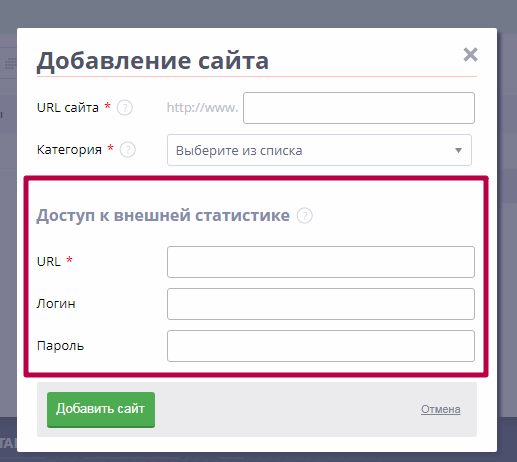Cancel via the Отмена link
Image resolution: width=517 pixels, height=462 pixels.
click(440, 409)
